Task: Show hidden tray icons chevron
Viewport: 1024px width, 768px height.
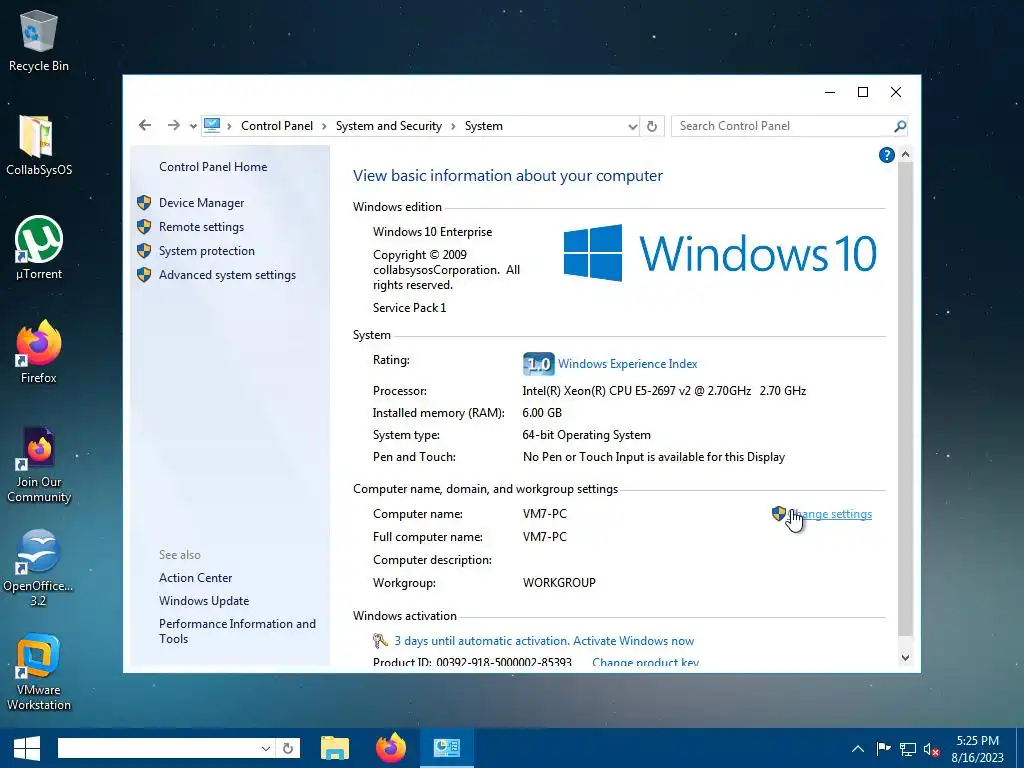Action: [857, 749]
